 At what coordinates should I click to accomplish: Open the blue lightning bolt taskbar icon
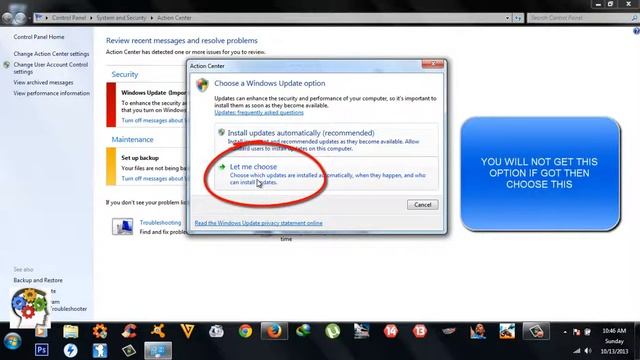point(70,350)
